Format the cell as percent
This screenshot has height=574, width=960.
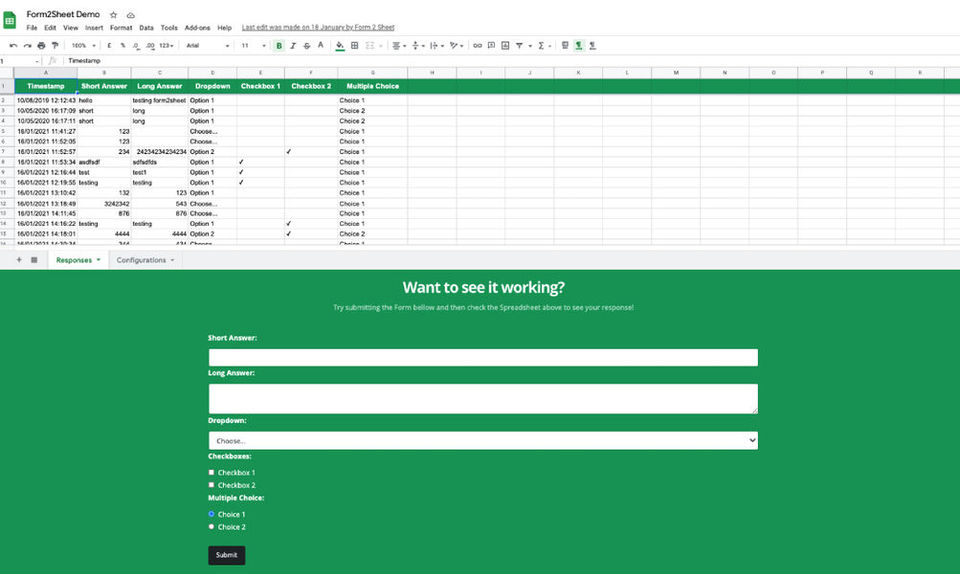[x=122, y=46]
